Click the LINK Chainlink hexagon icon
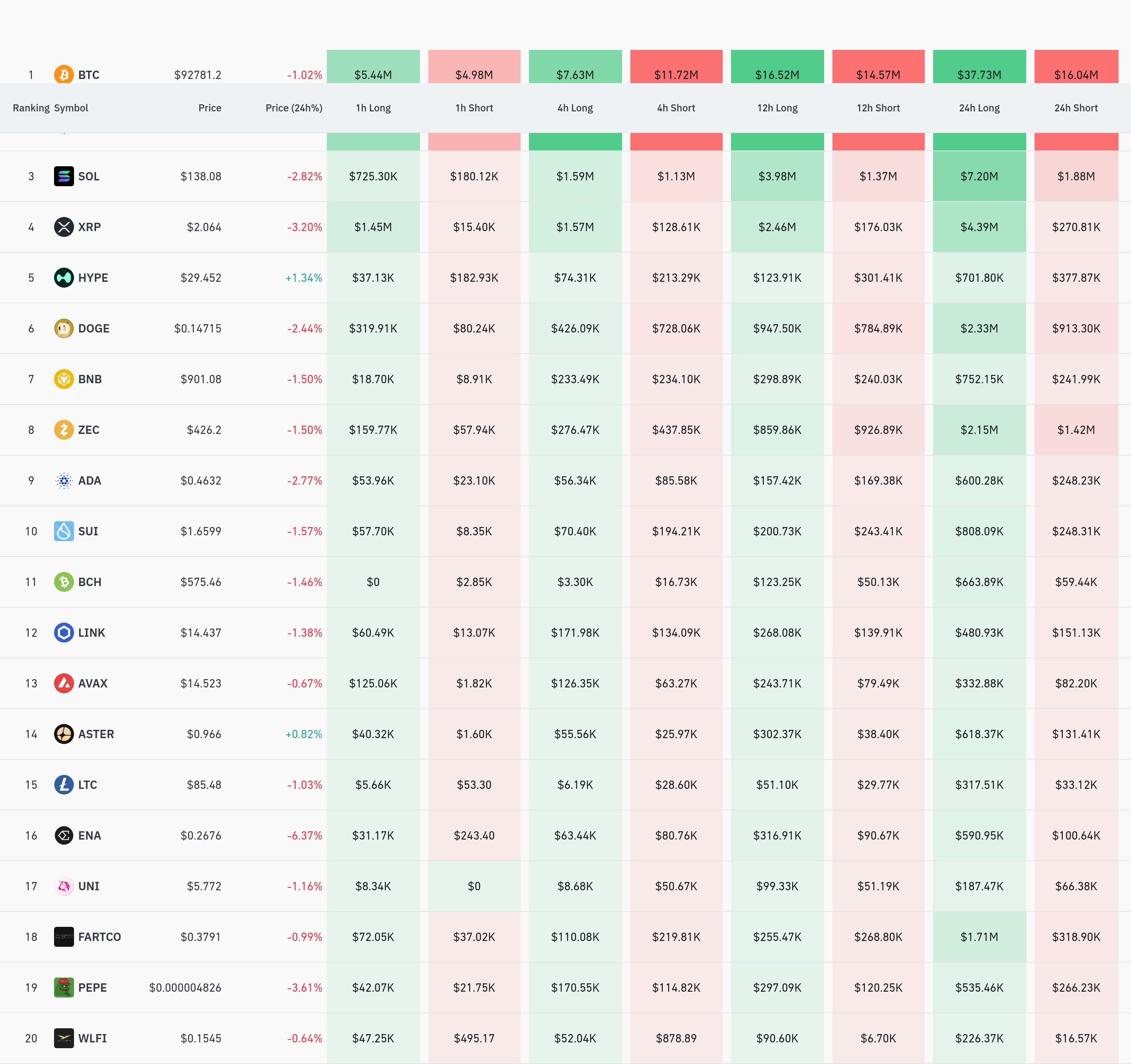The width and height of the screenshot is (1131, 1064). pyautogui.click(x=64, y=632)
